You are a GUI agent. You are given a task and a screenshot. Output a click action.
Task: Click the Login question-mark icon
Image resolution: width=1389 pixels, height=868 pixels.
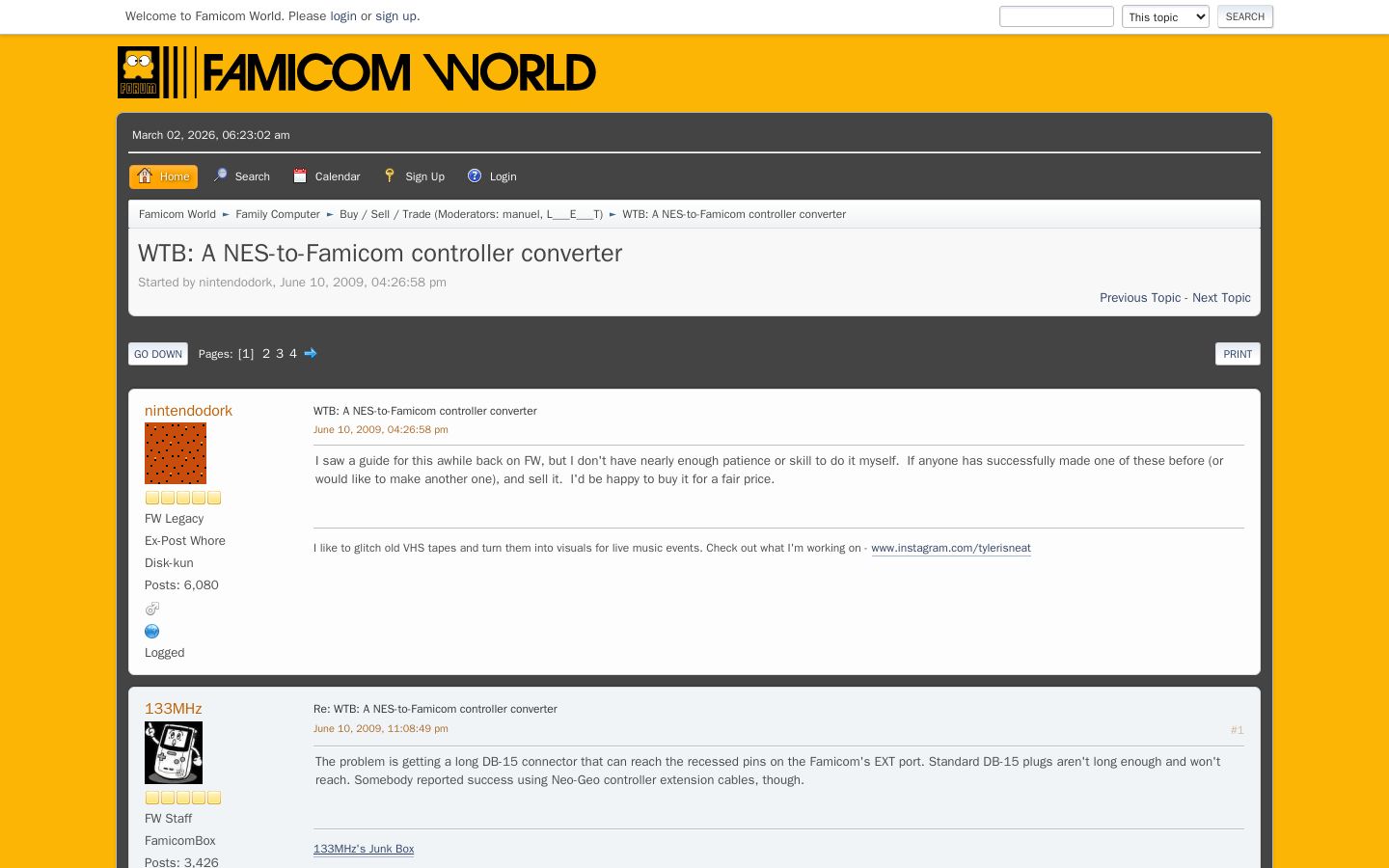(475, 176)
